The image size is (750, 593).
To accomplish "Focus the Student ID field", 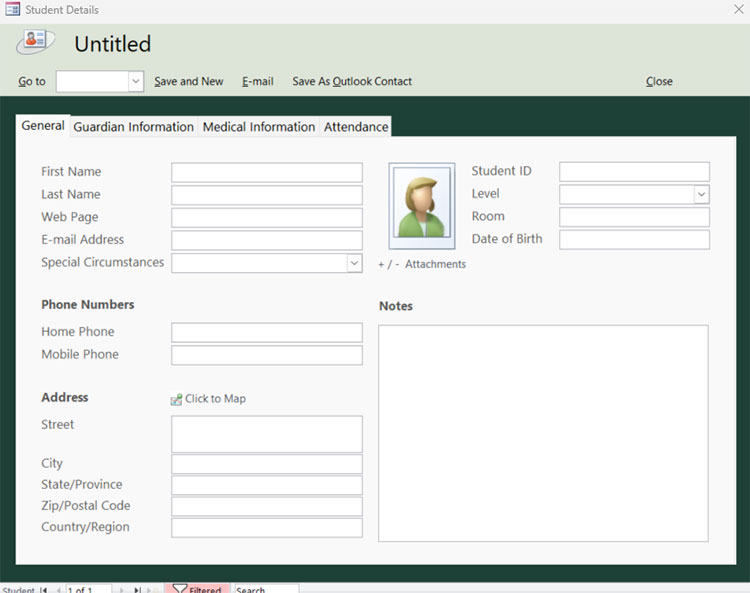I will [x=634, y=172].
